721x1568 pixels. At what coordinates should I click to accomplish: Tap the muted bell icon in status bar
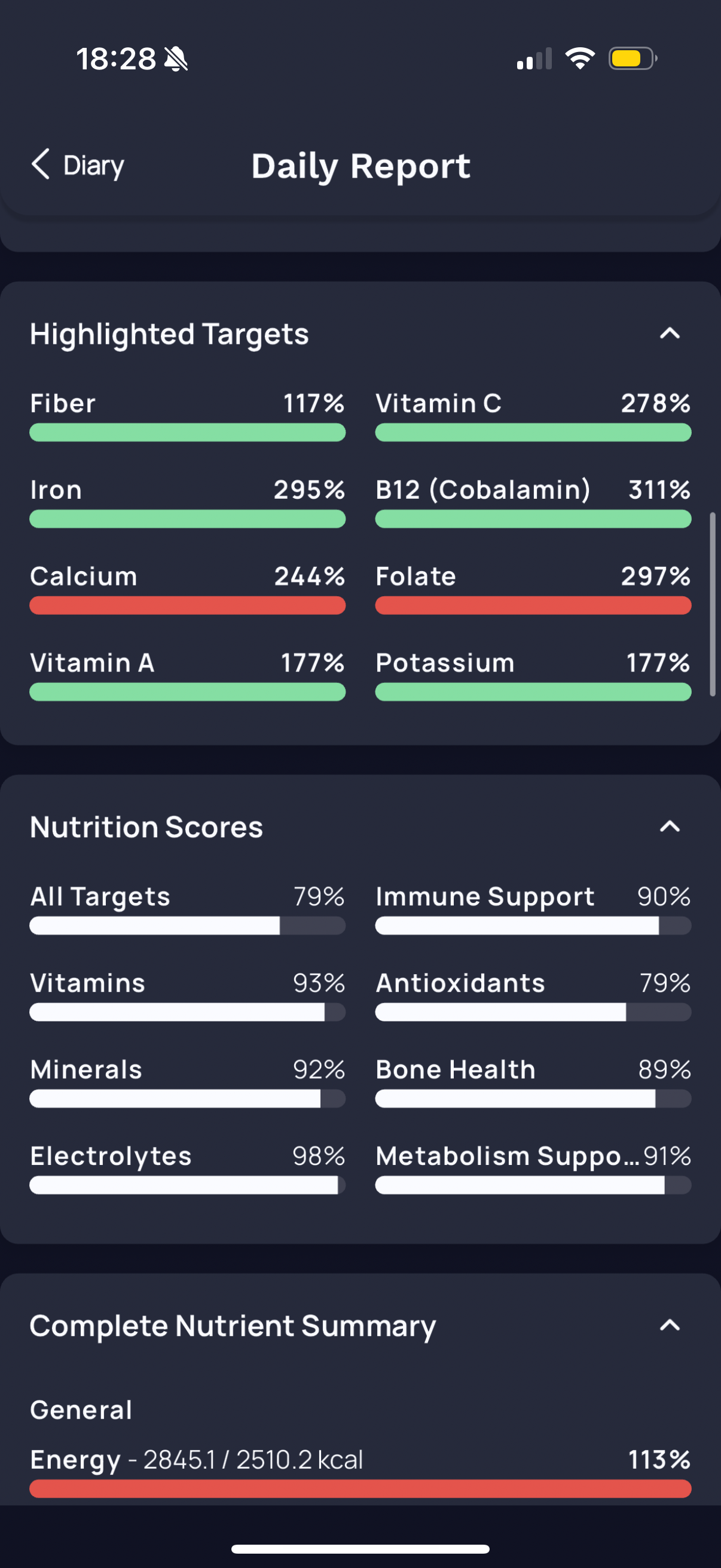pos(176,59)
